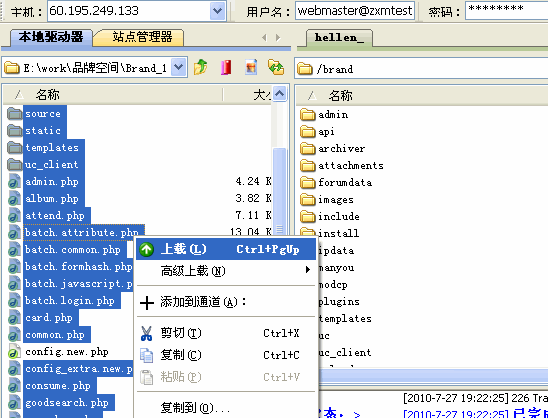Click the copy pages icon in context menu

[146, 355]
